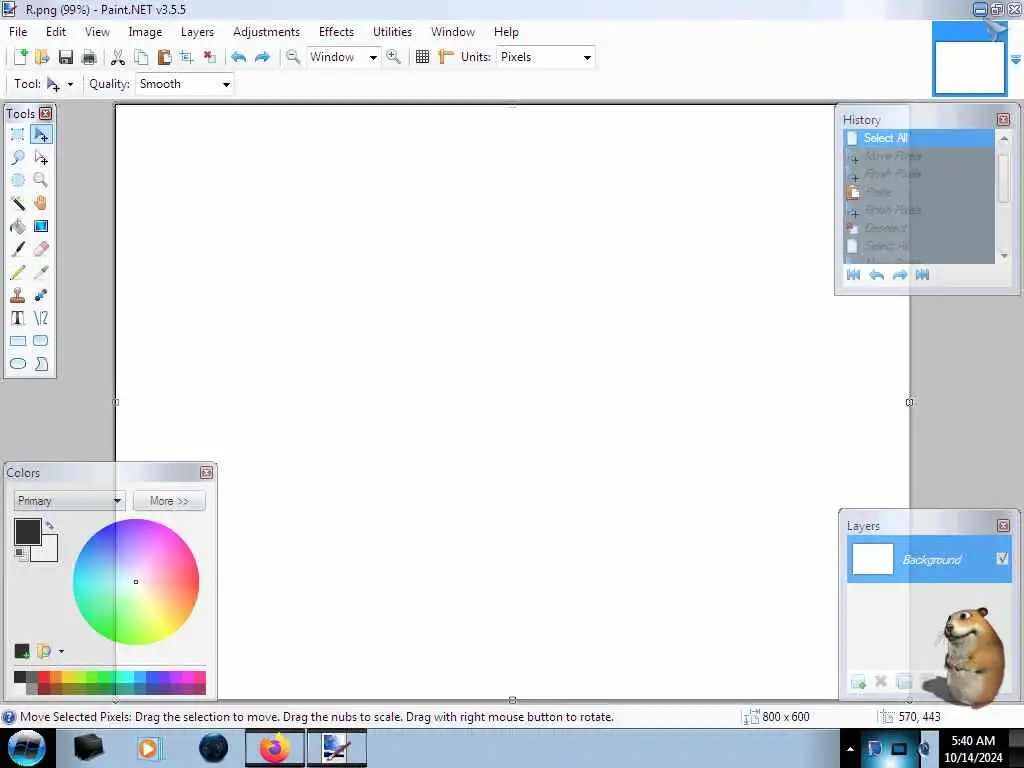Viewport: 1024px width, 768px height.
Task: Select the Rounded Rectangle tool
Action: 40,341
